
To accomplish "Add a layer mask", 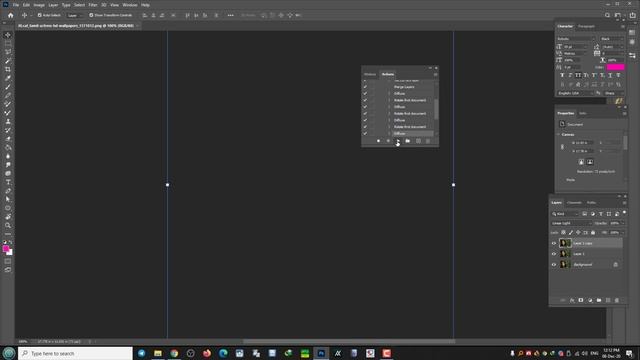I will tap(581, 300).
